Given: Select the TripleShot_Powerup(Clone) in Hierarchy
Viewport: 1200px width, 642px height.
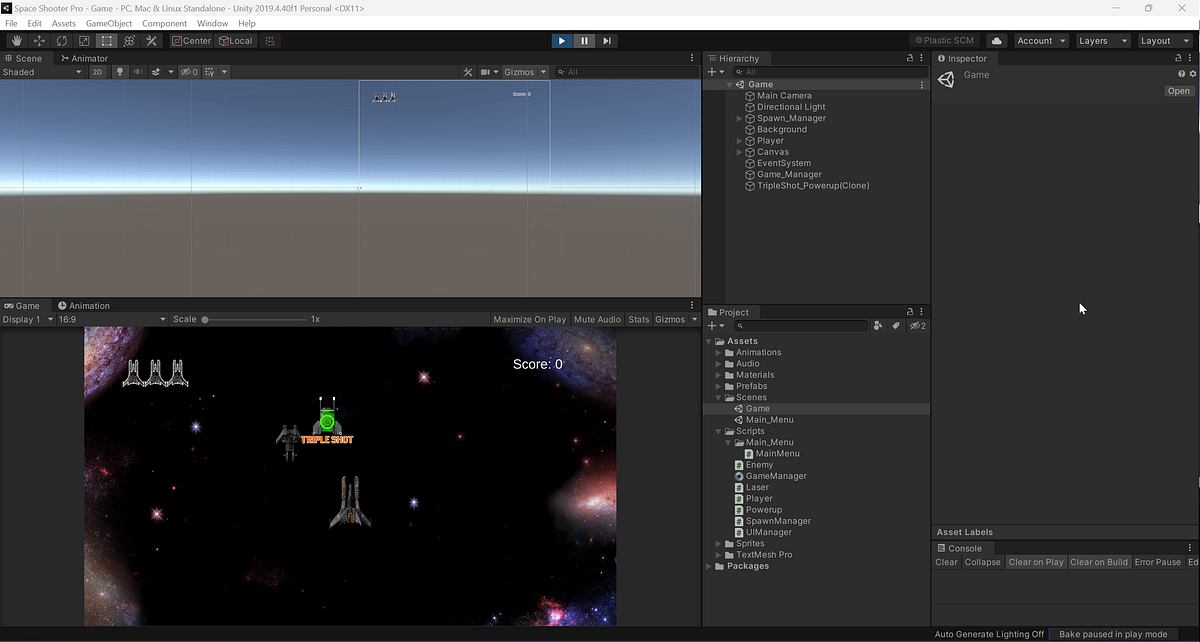Looking at the screenshot, I should pyautogui.click(x=808, y=185).
